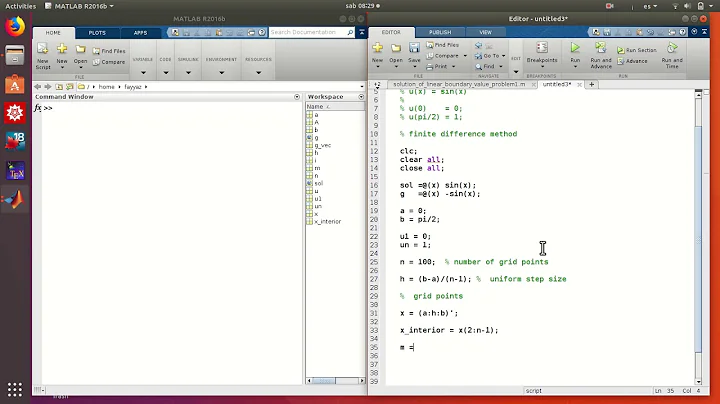The width and height of the screenshot is (720, 404).
Task: Click the Search Documentation field
Action: click(x=307, y=32)
